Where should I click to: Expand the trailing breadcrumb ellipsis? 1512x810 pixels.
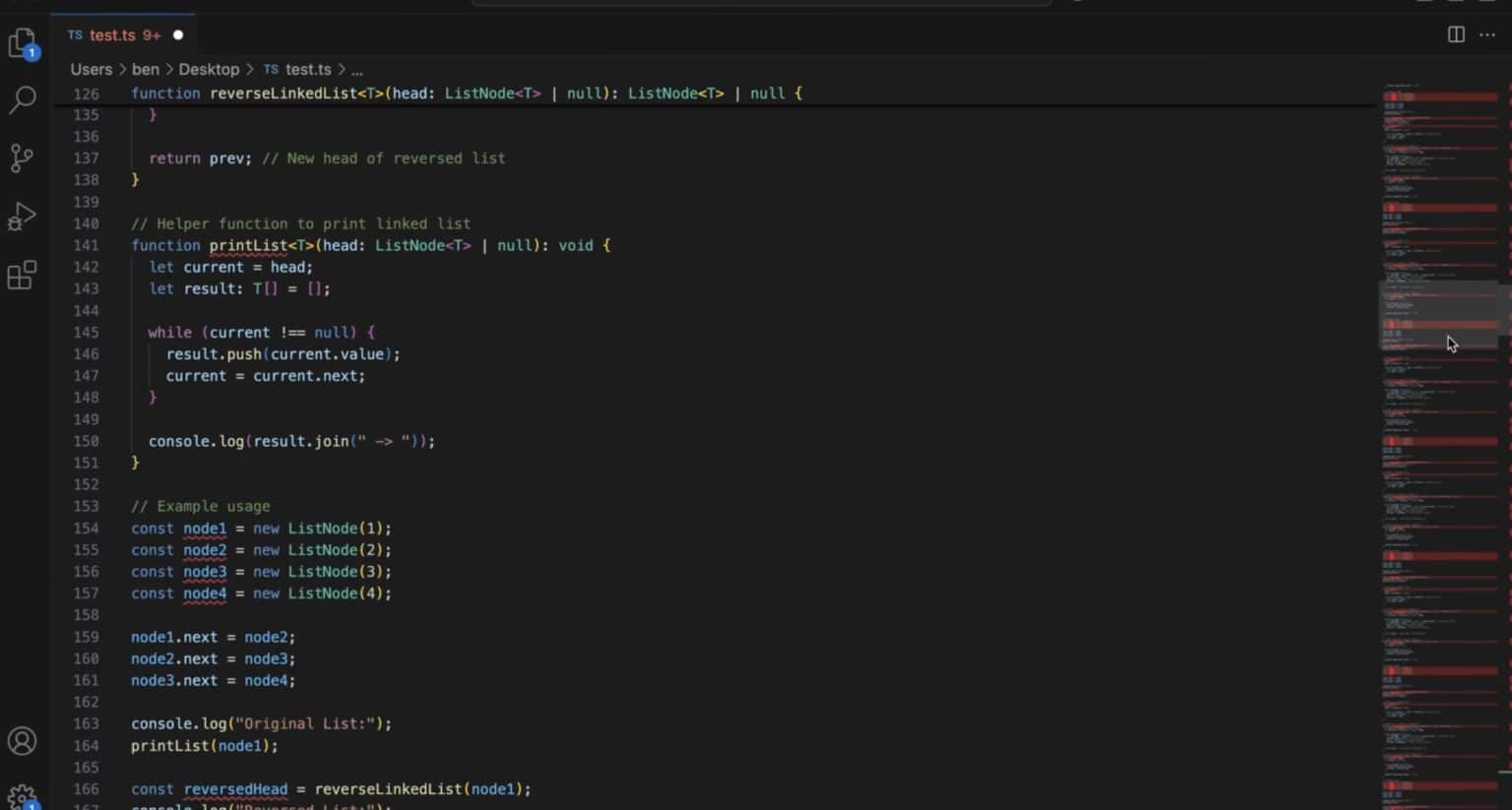pos(356,70)
